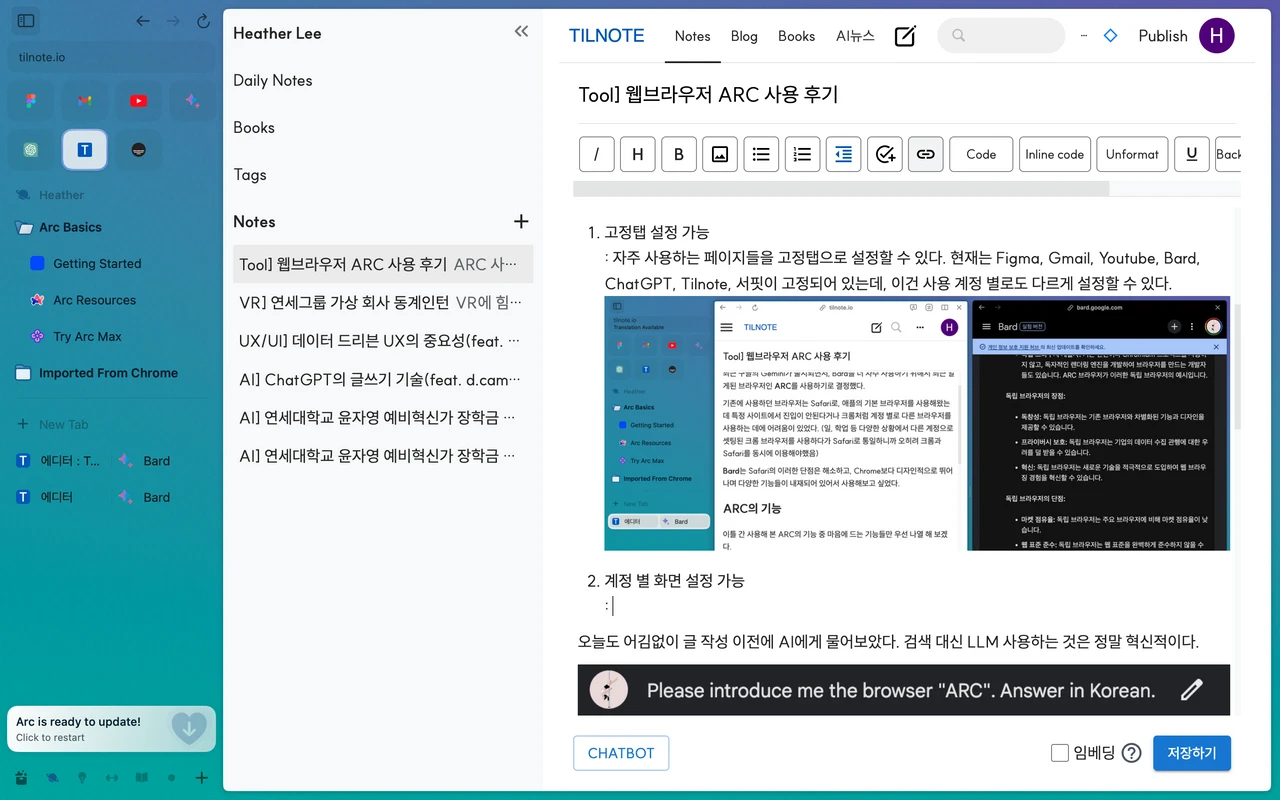Insert a numbered list
The image size is (1280, 800).
(802, 154)
